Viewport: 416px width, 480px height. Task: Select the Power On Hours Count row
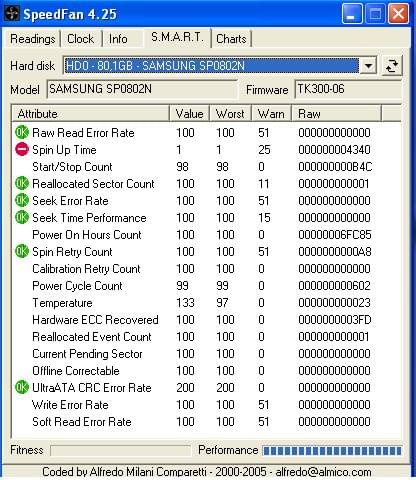206,235
